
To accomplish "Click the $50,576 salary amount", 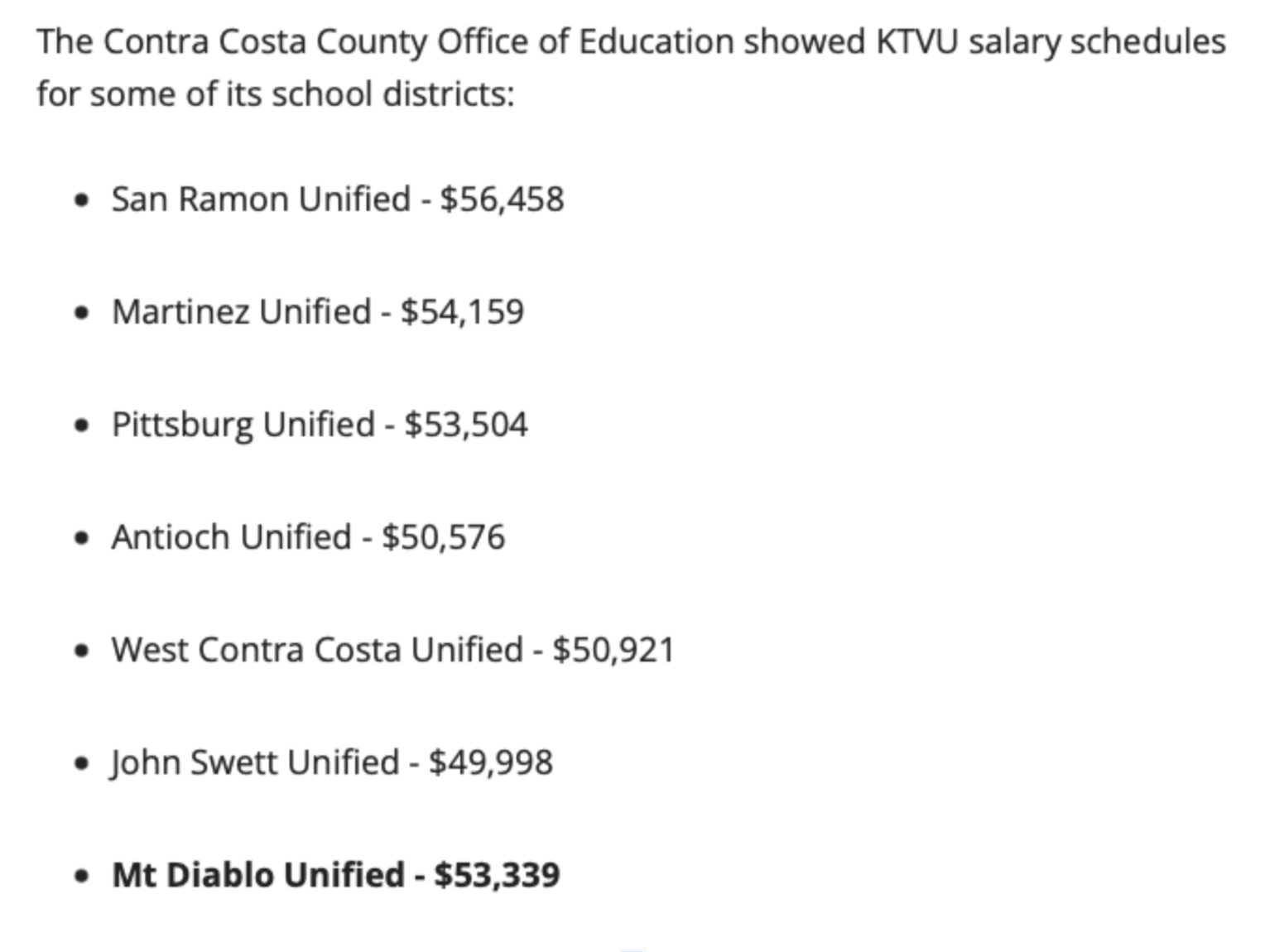I will click(x=443, y=537).
